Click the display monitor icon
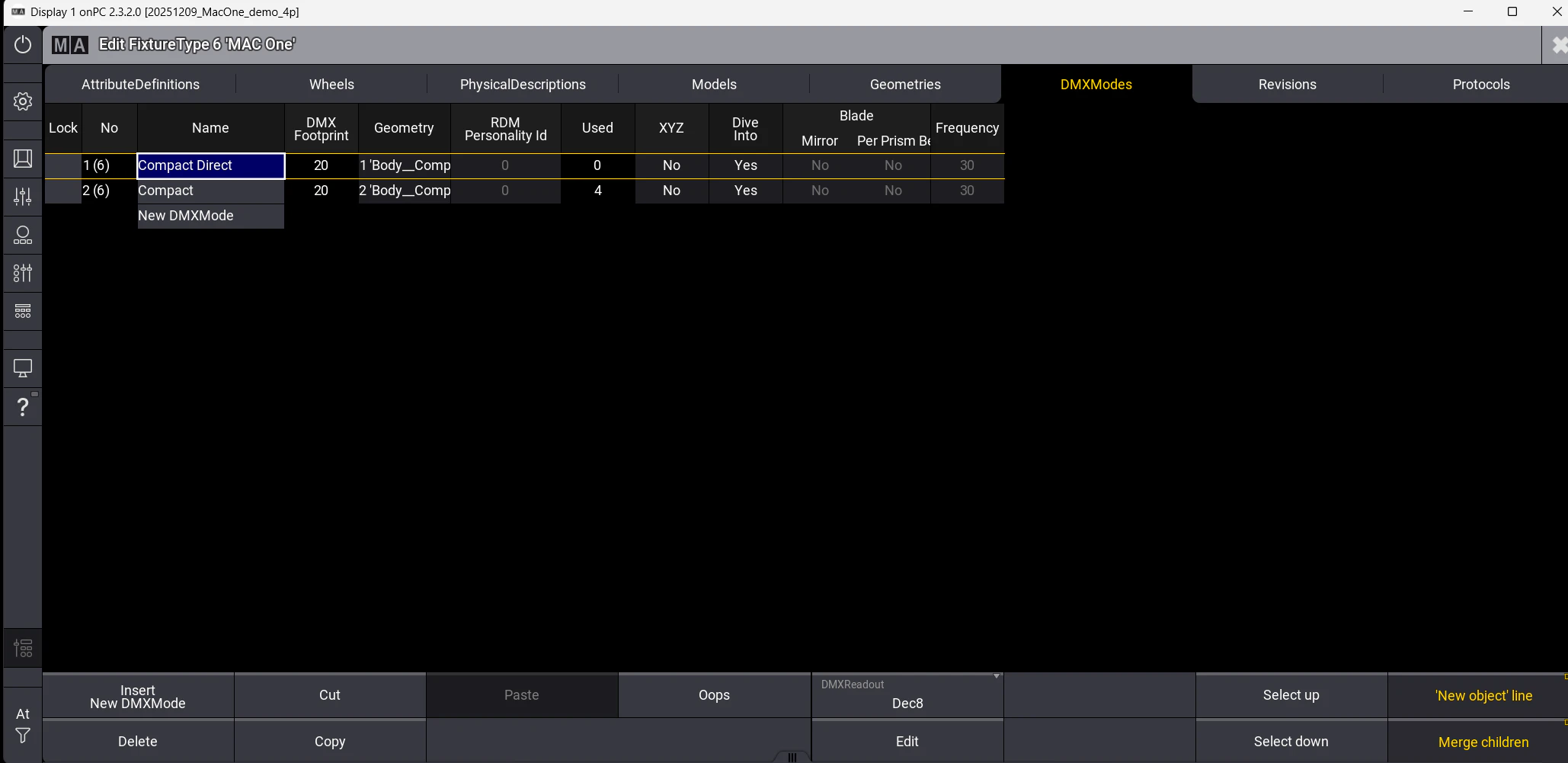This screenshot has height=763, width=1568. click(23, 369)
